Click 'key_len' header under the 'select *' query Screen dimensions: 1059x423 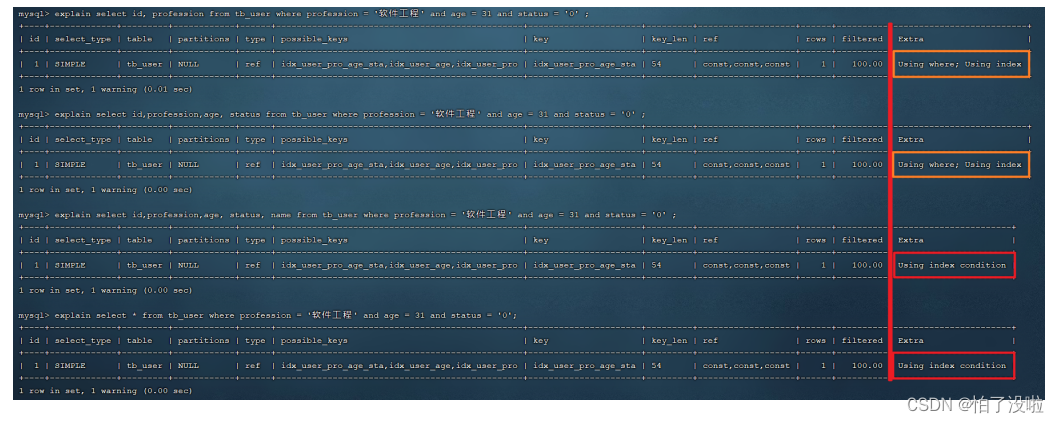point(669,341)
